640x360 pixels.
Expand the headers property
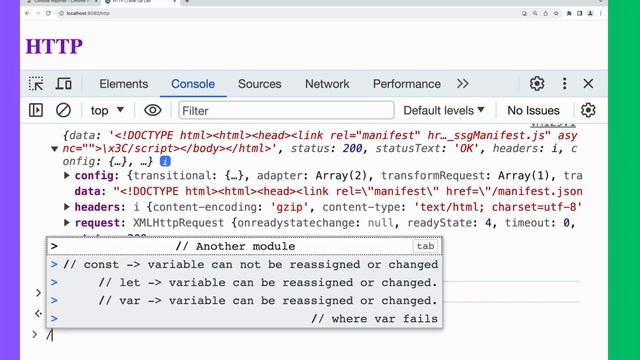(67, 207)
